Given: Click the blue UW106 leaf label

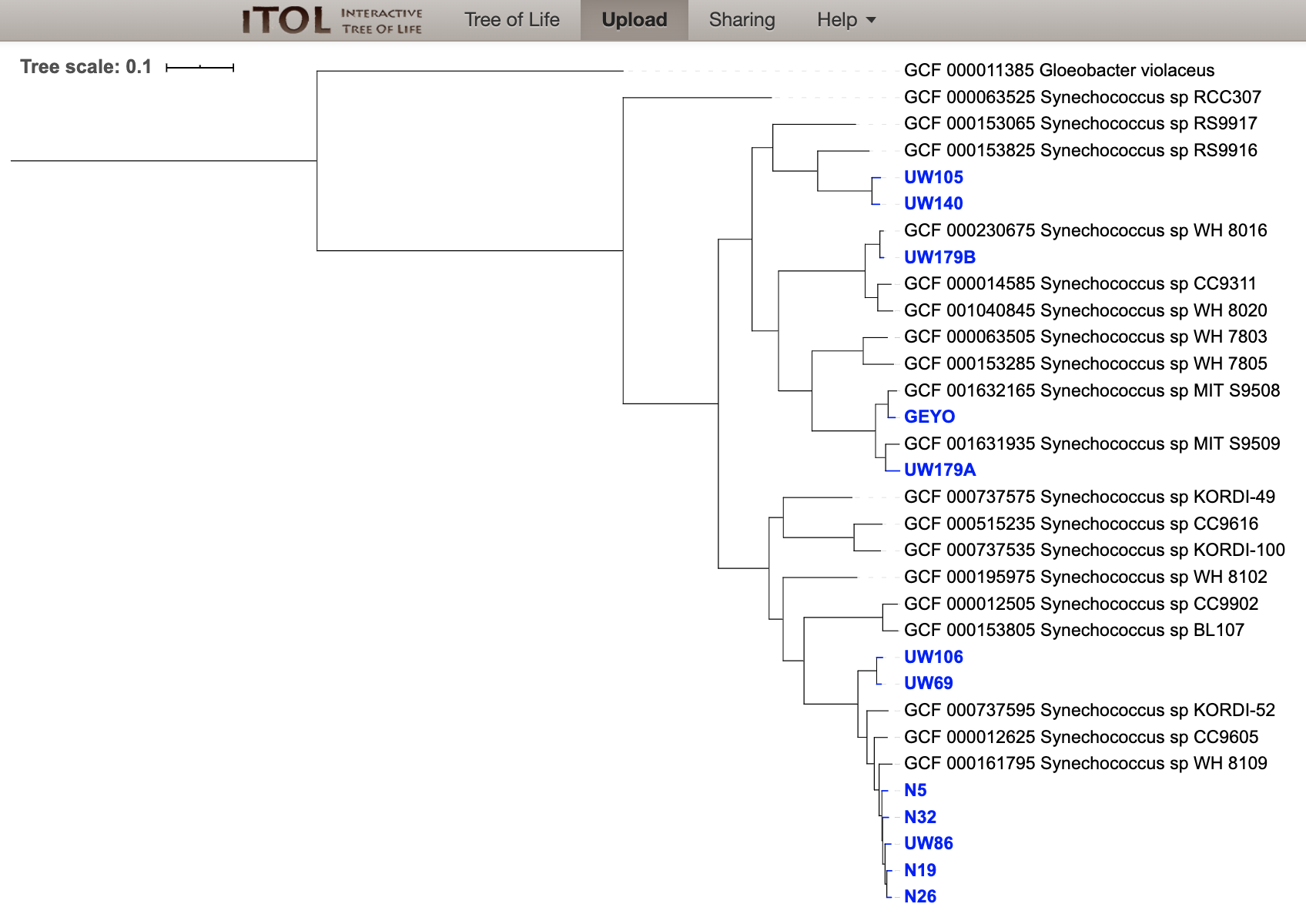Looking at the screenshot, I should pyautogui.click(x=933, y=657).
